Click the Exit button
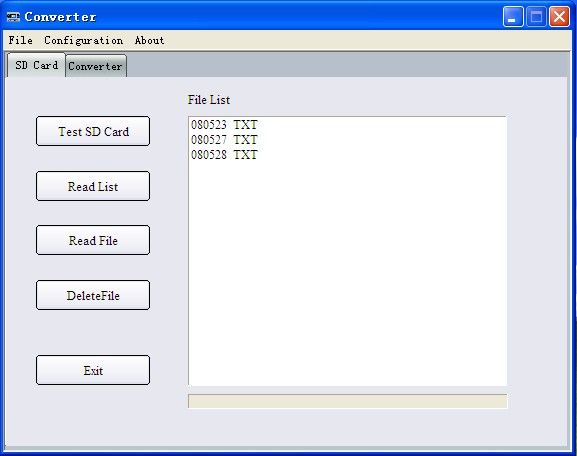This screenshot has height=456, width=577. tap(93, 370)
